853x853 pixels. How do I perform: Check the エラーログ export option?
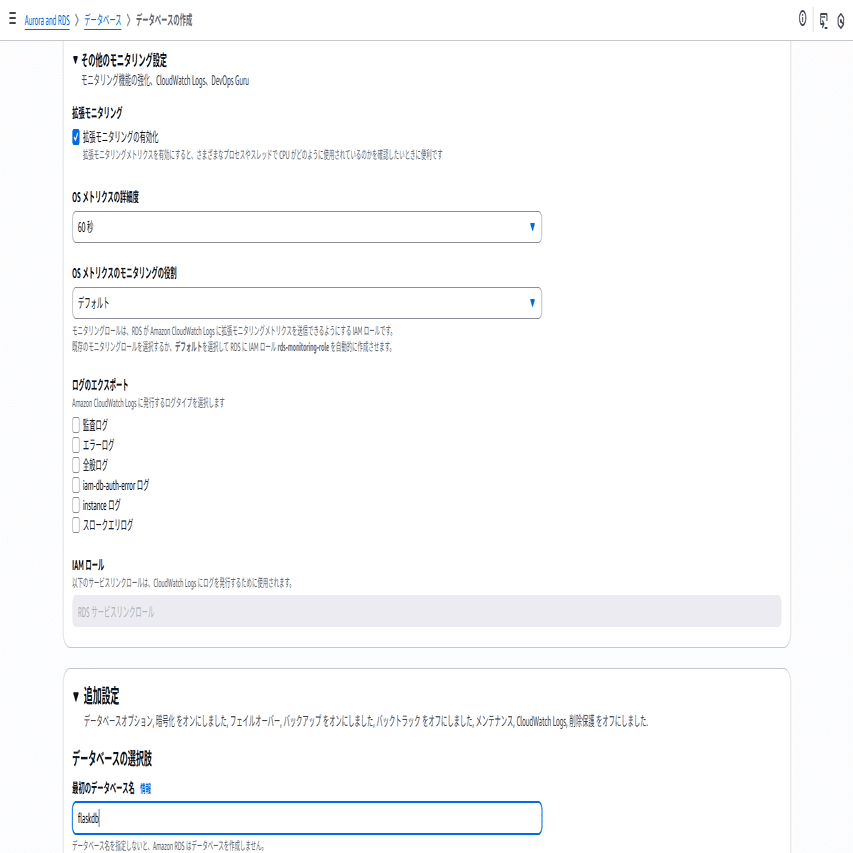tap(74, 444)
